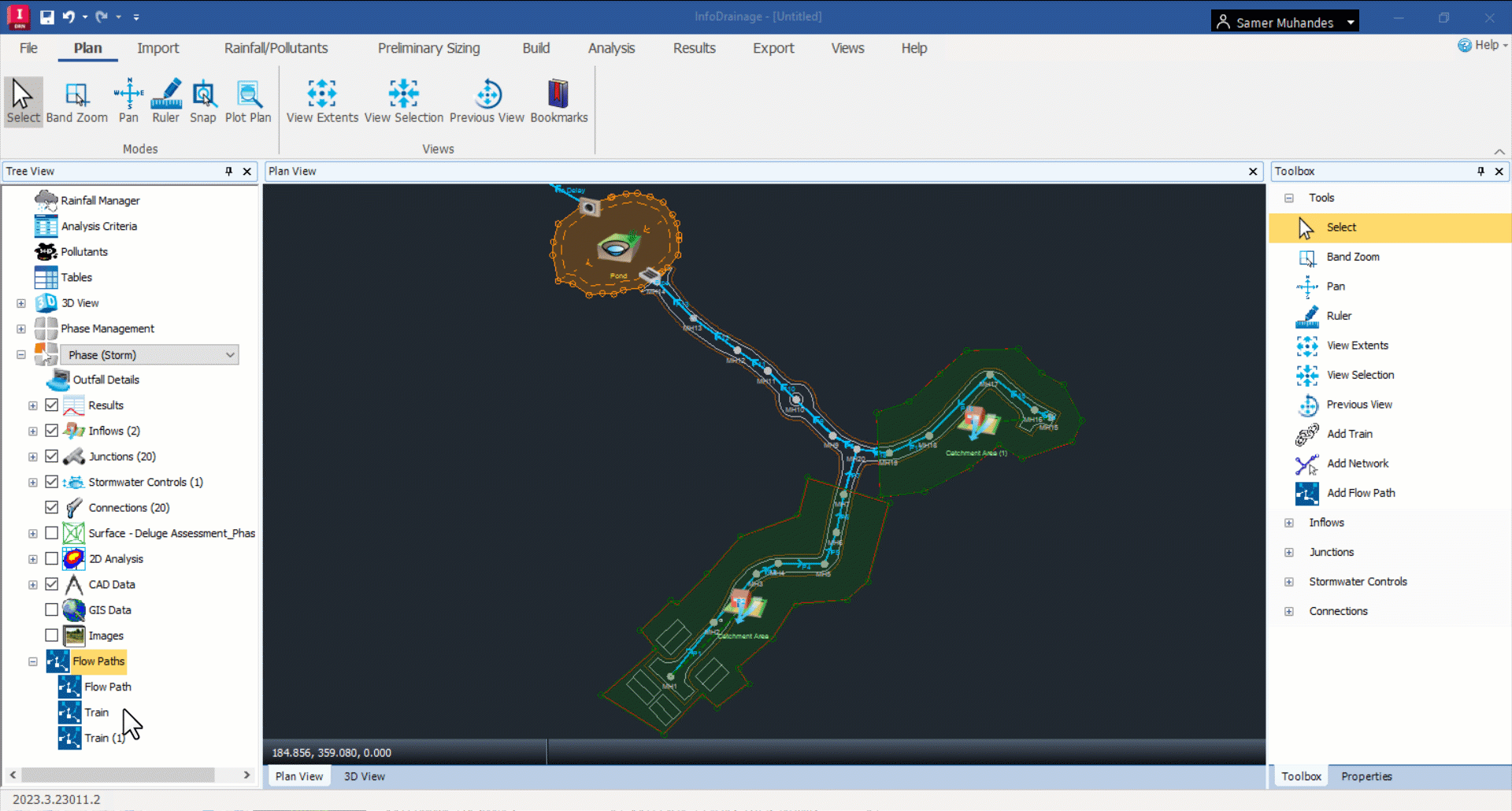Switch to the Properties tab

pyautogui.click(x=1366, y=776)
